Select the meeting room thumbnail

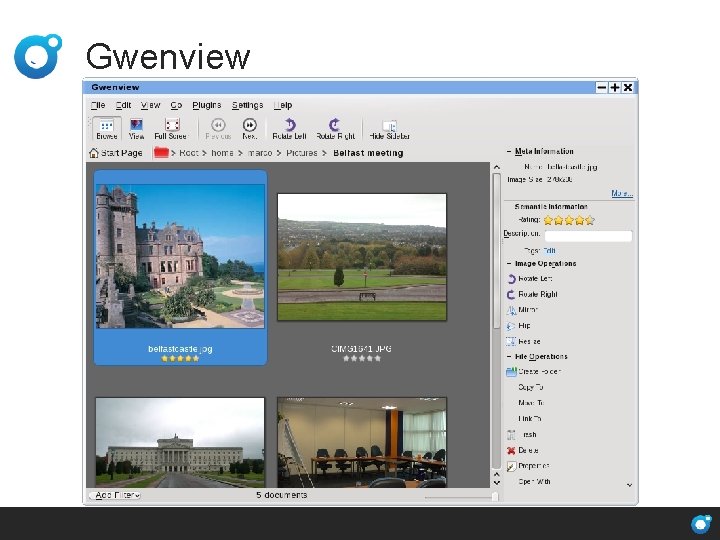pos(362,442)
